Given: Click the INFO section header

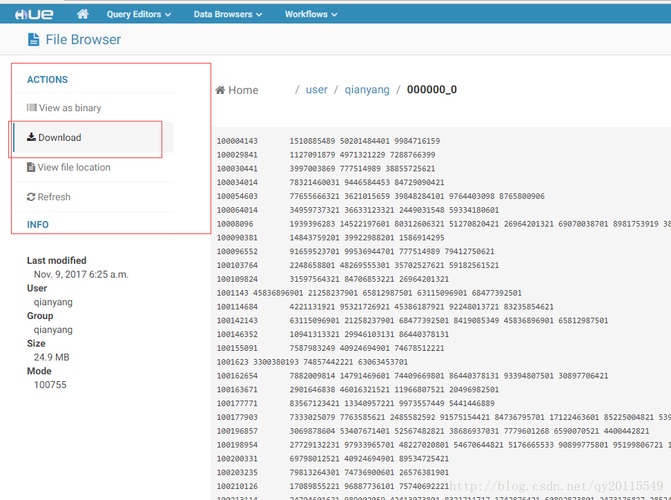Looking at the screenshot, I should click(37, 225).
